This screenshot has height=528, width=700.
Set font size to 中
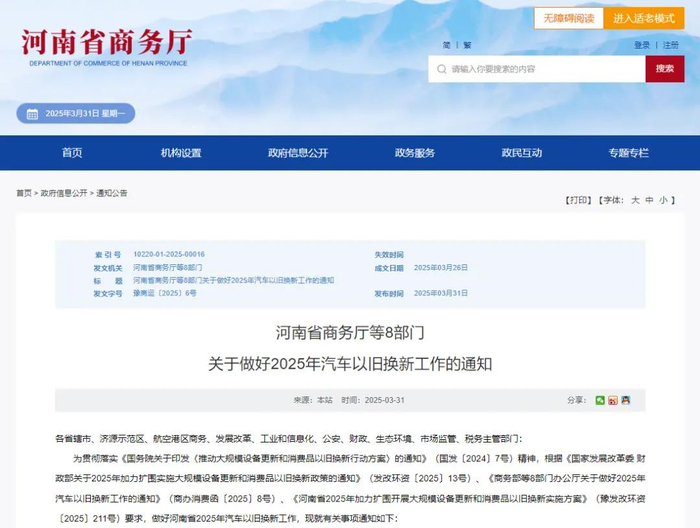tap(650, 200)
